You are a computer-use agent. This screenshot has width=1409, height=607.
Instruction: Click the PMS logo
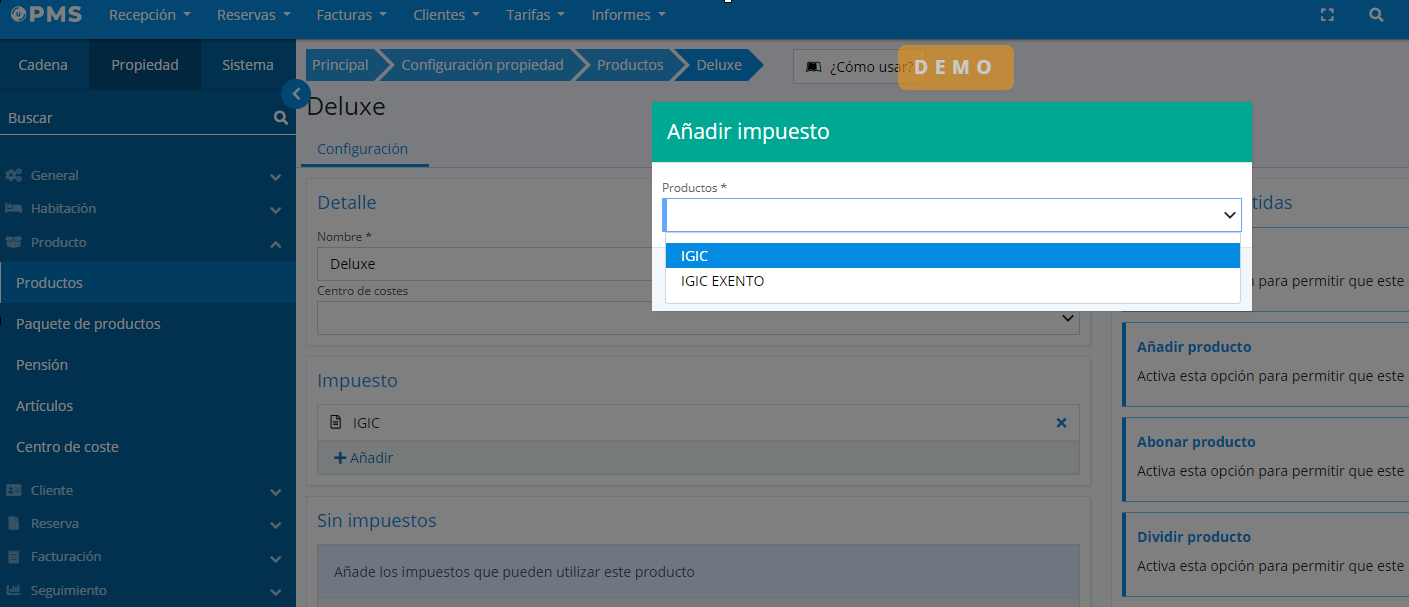click(46, 15)
